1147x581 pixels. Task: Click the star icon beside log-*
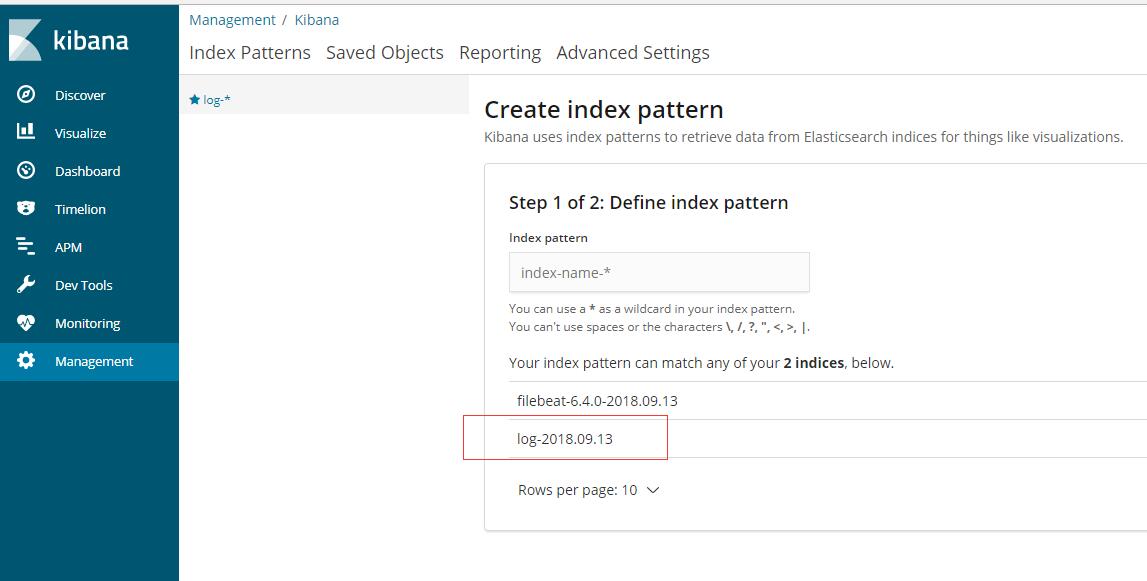tap(195, 100)
